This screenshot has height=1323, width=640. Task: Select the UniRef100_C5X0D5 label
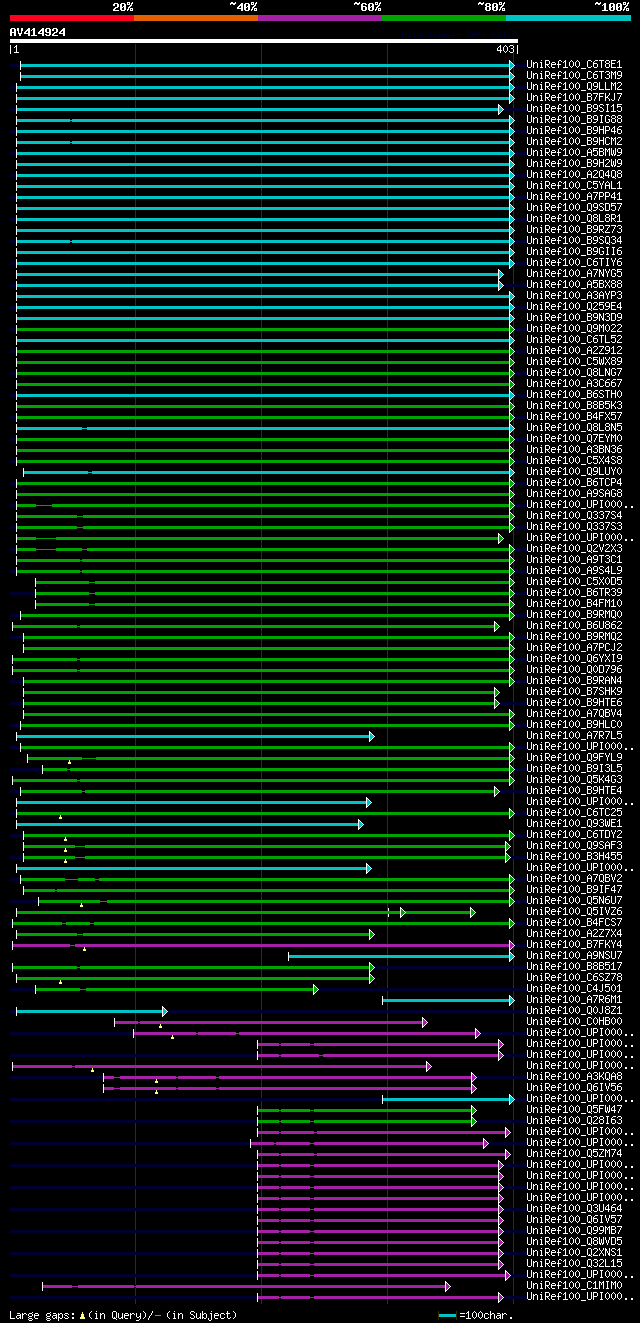click(x=574, y=582)
